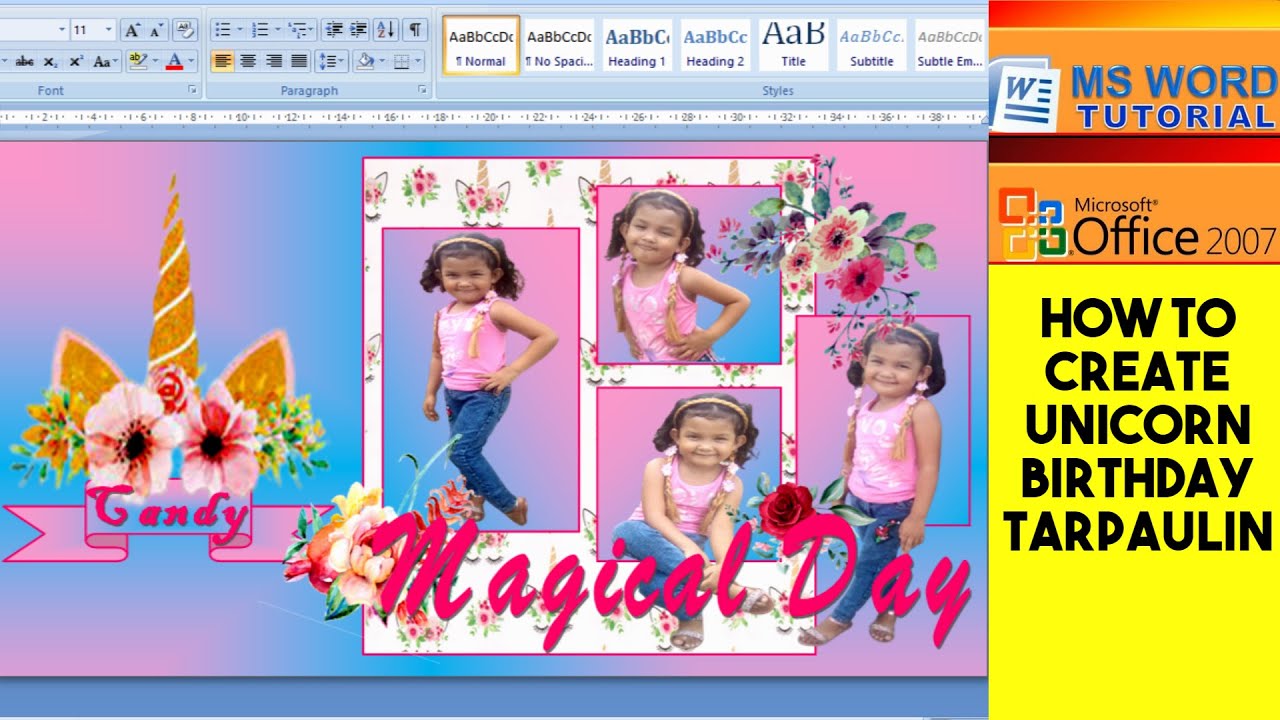The height and width of the screenshot is (720, 1280).
Task: Click the horizontal ruler
Action: (x=493, y=117)
